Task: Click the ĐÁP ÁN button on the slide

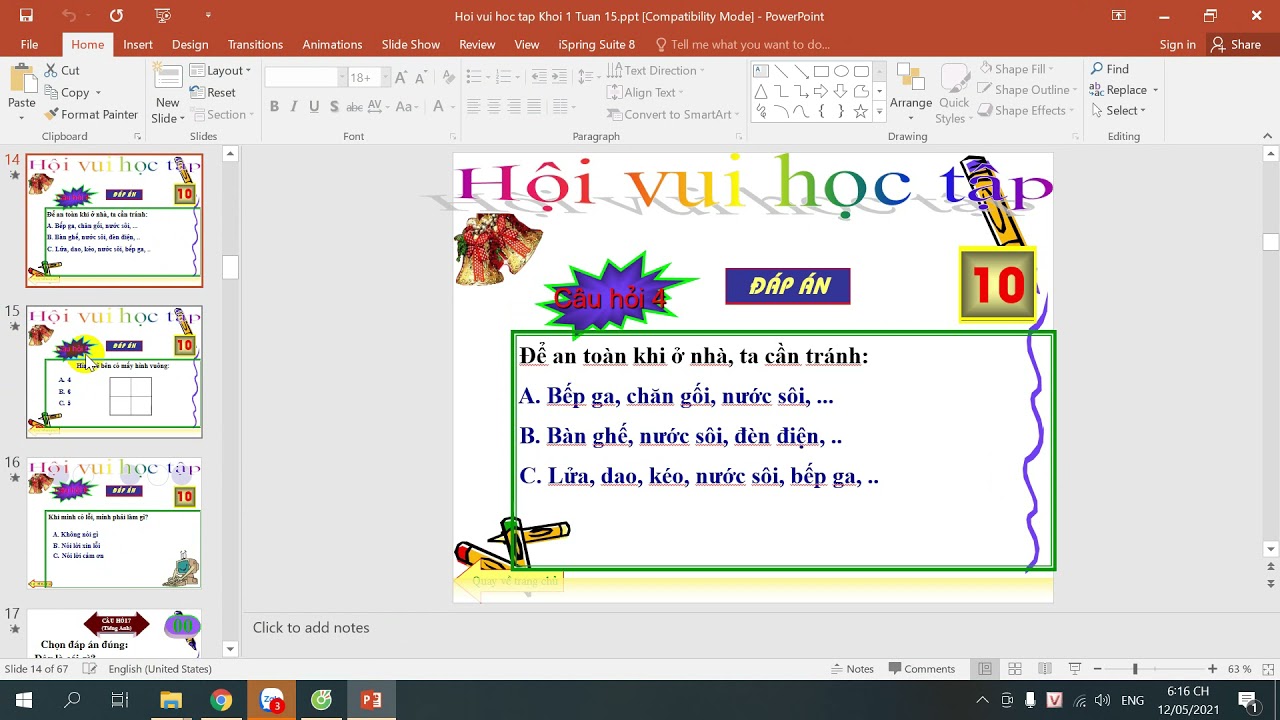Action: (x=788, y=286)
